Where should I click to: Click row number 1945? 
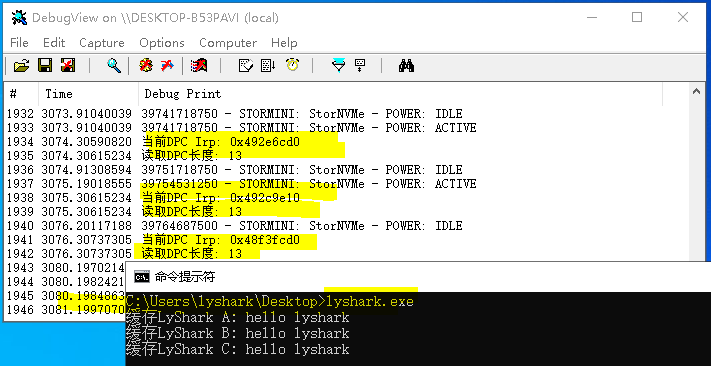(x=20, y=296)
